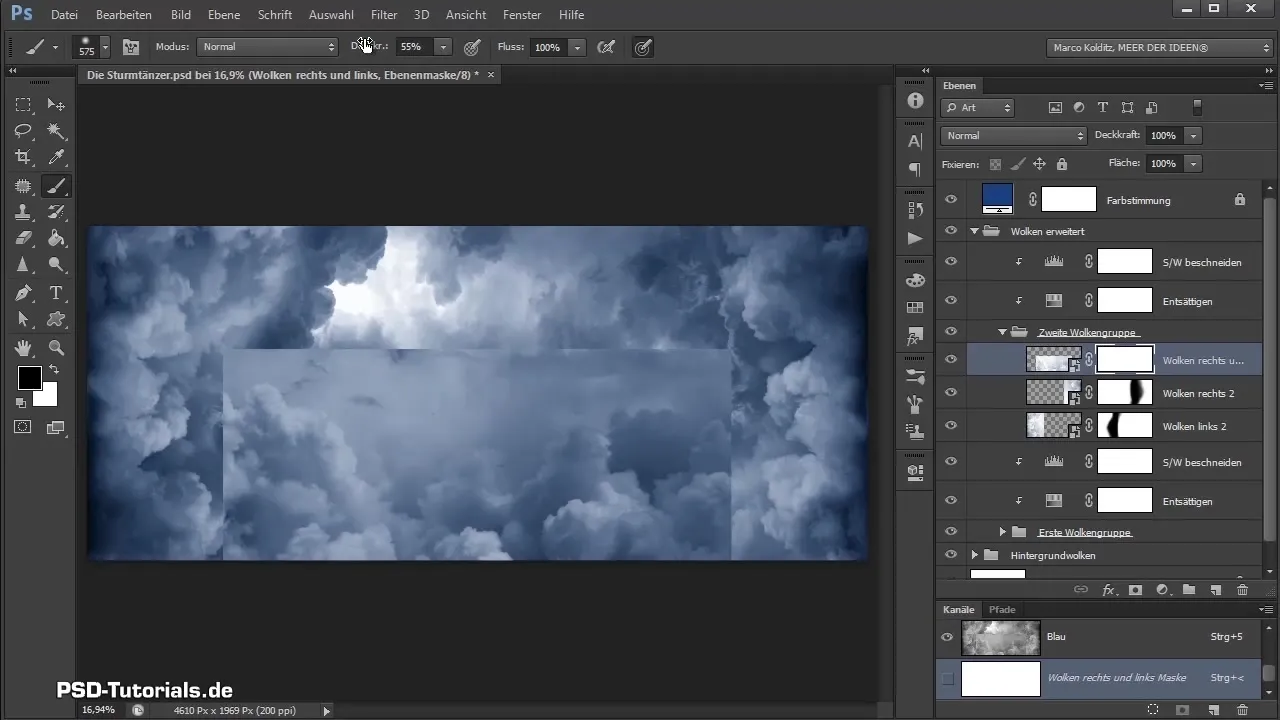Screen dimensions: 1280x720
Task: Open the brush preset picker arrow
Action: click(105, 47)
